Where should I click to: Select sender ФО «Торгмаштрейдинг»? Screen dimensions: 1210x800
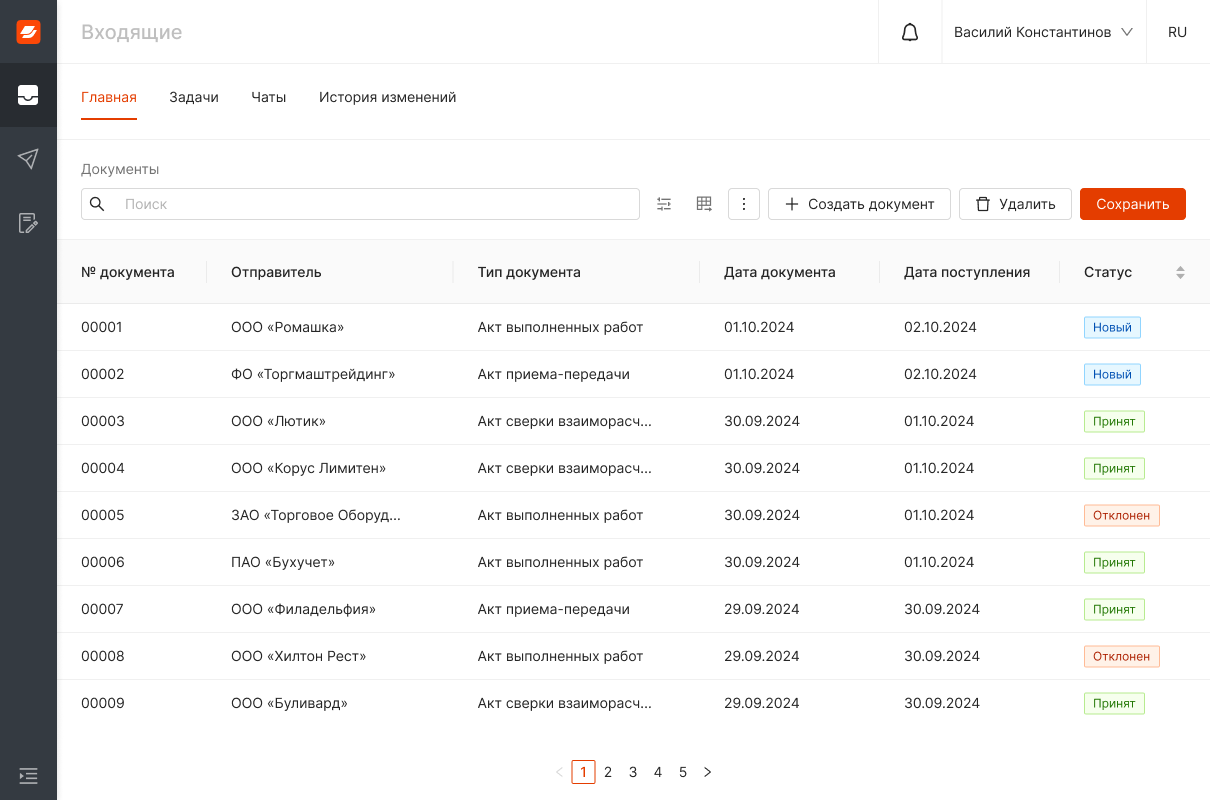click(313, 374)
